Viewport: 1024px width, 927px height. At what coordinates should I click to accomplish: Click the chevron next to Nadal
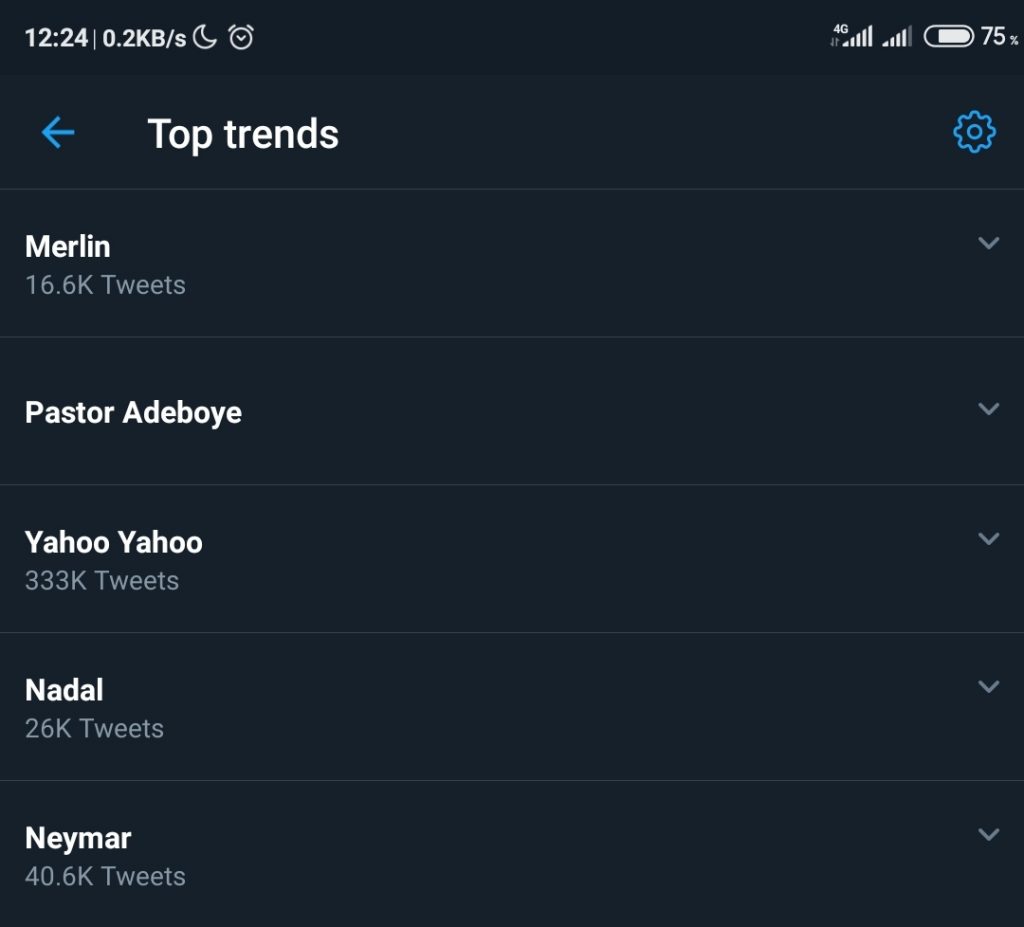[988, 687]
